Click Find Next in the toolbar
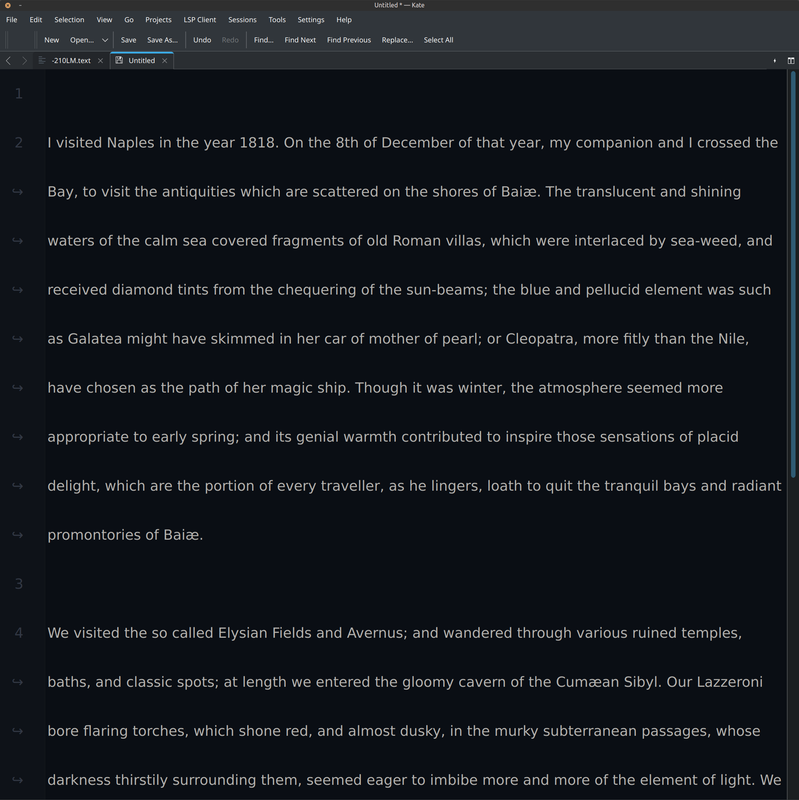Viewport: 799px width, 800px height. click(x=300, y=40)
